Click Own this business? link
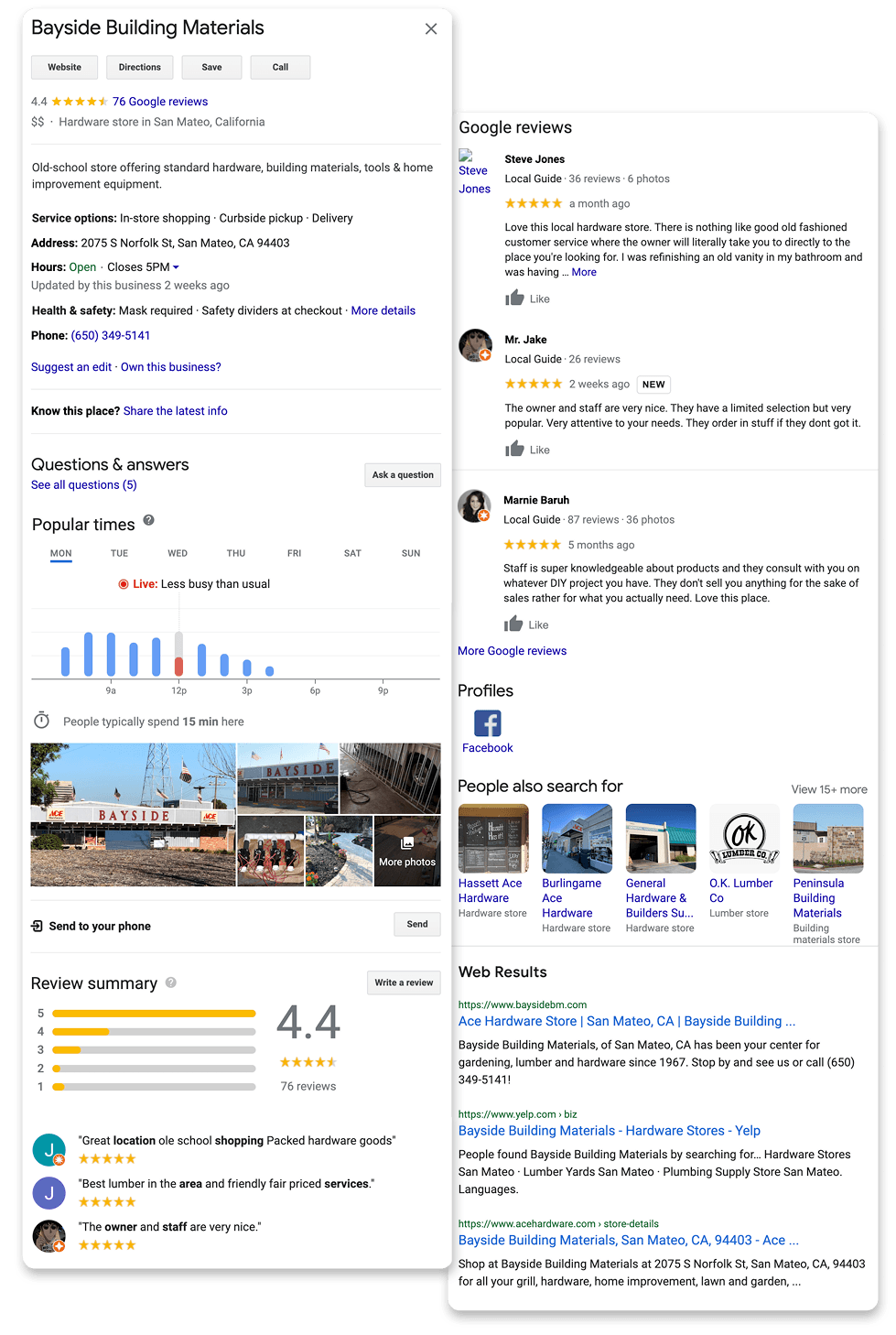896x1335 pixels. coord(171,367)
